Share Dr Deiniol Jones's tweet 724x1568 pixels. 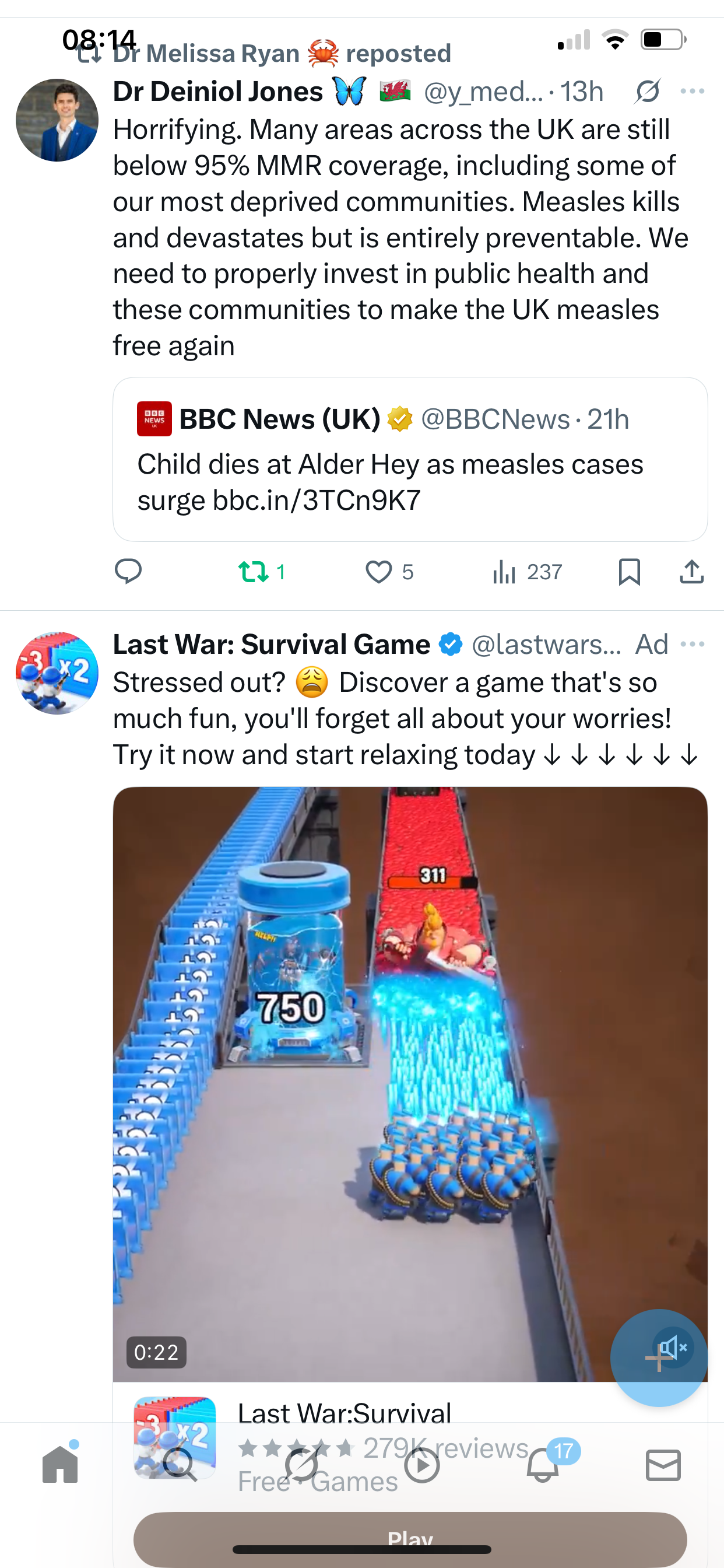[692, 572]
